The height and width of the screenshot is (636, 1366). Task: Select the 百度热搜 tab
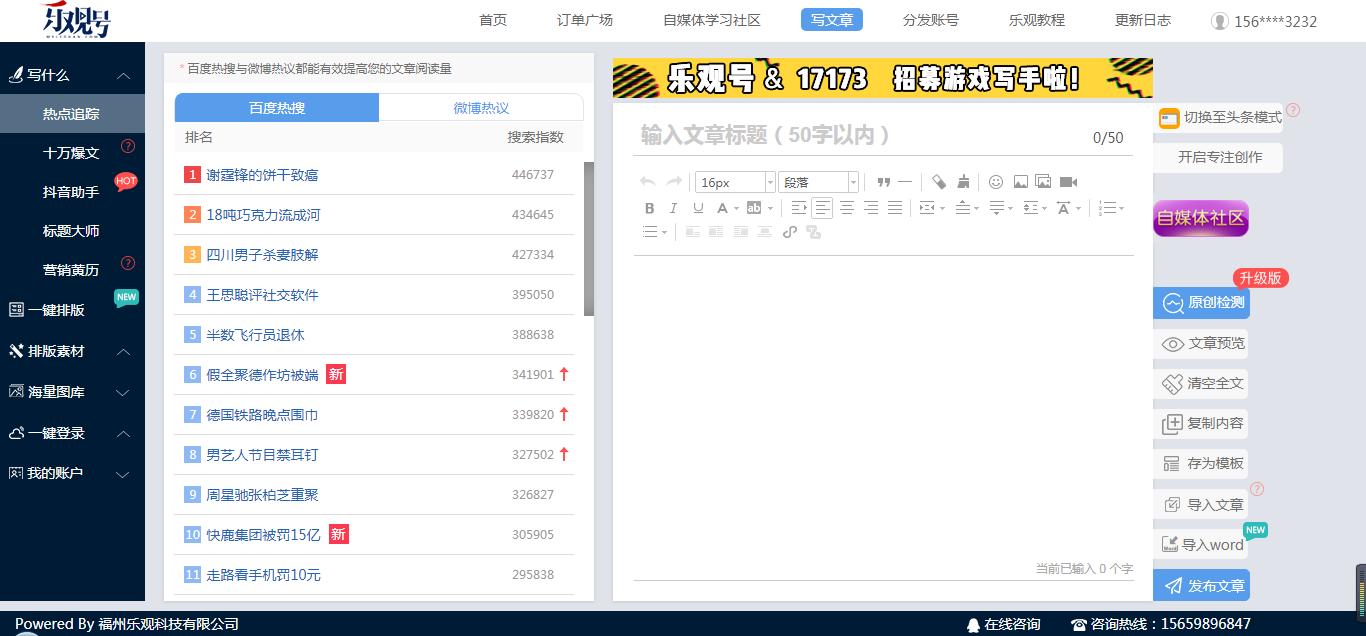point(276,107)
